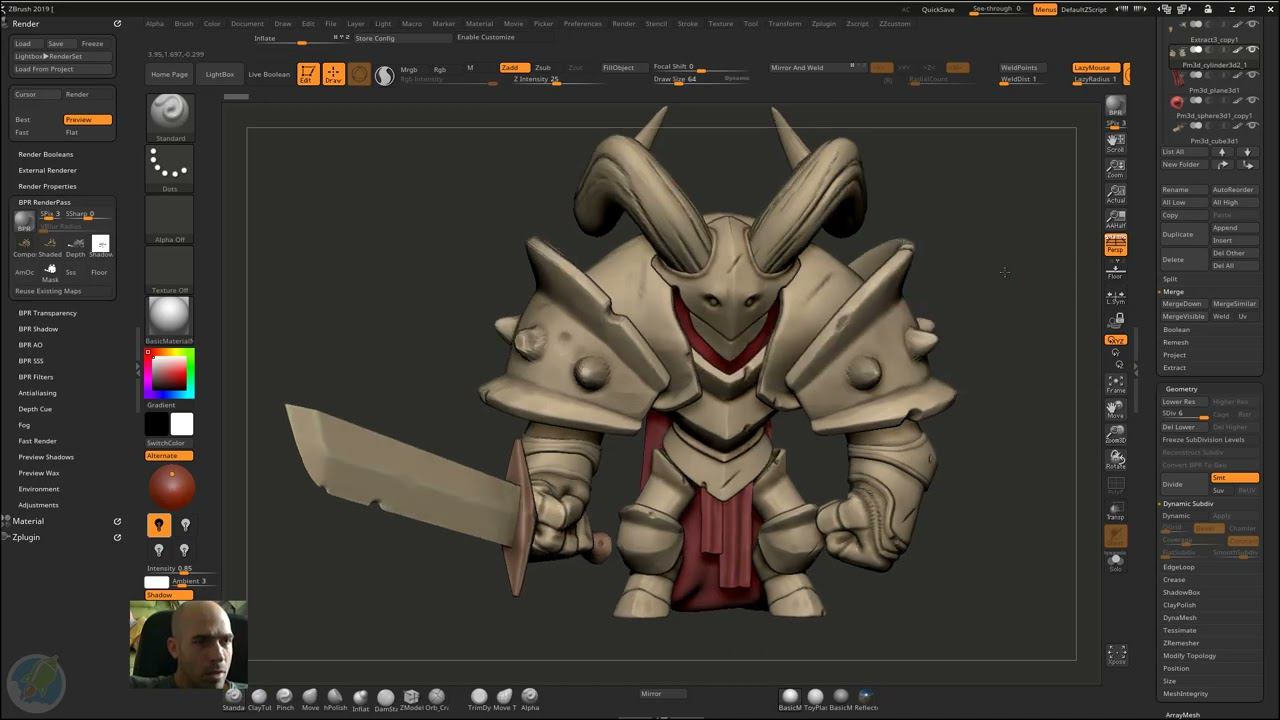Open the Preferences menu
This screenshot has height=720, width=1280.
coord(582,24)
